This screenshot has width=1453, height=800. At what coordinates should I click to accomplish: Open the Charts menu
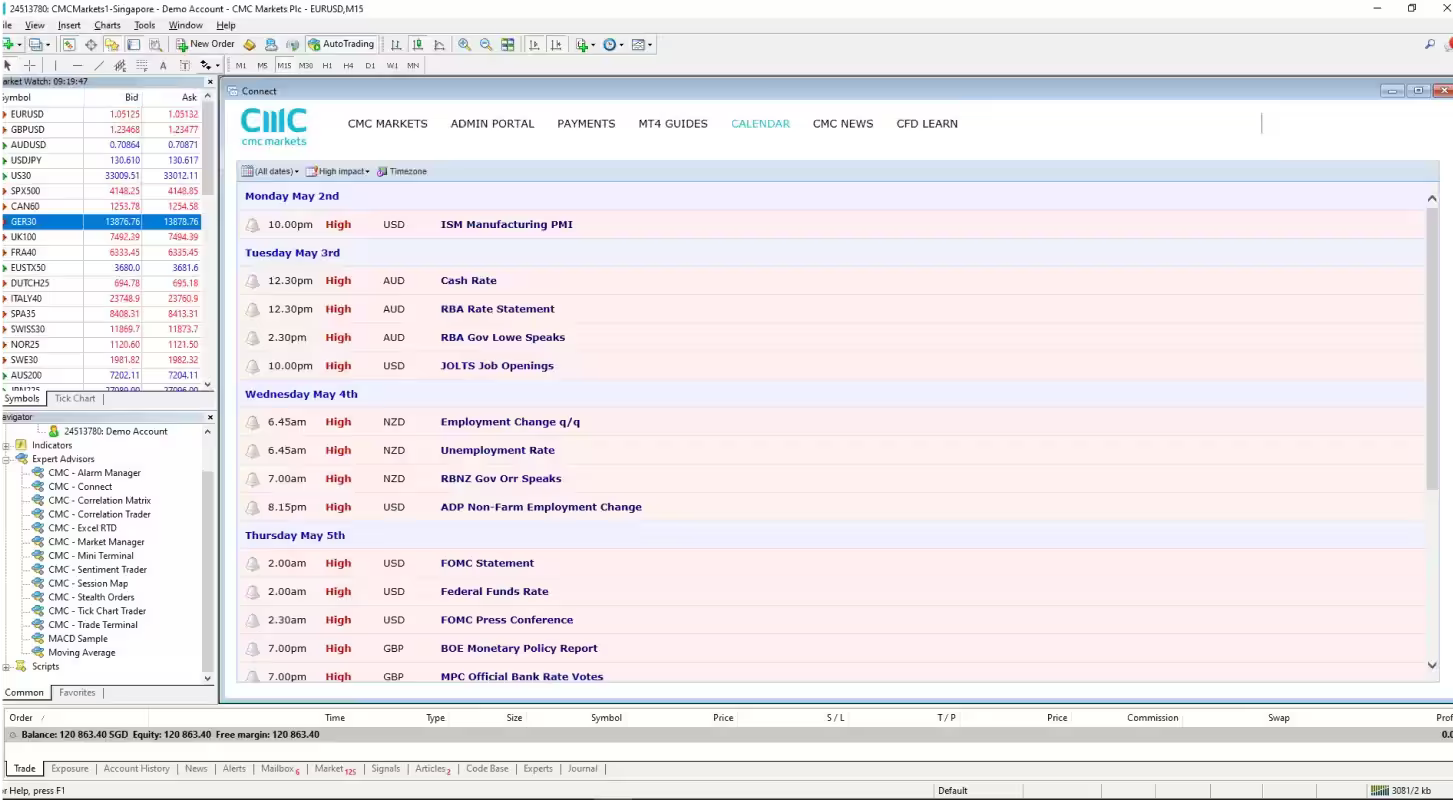tap(107, 25)
